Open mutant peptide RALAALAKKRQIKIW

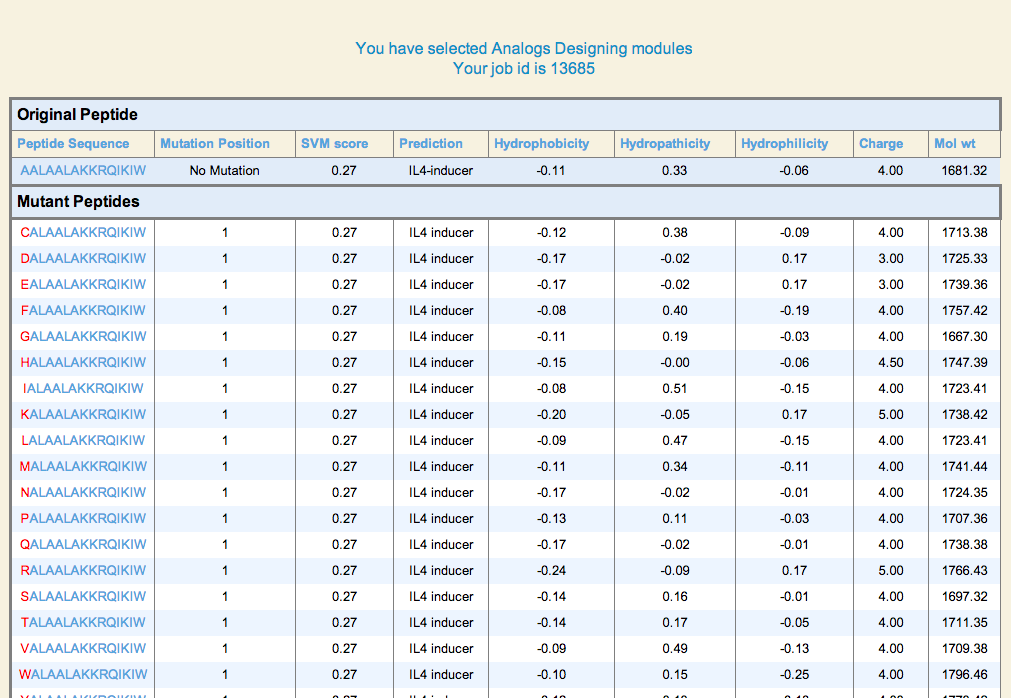pos(83,571)
